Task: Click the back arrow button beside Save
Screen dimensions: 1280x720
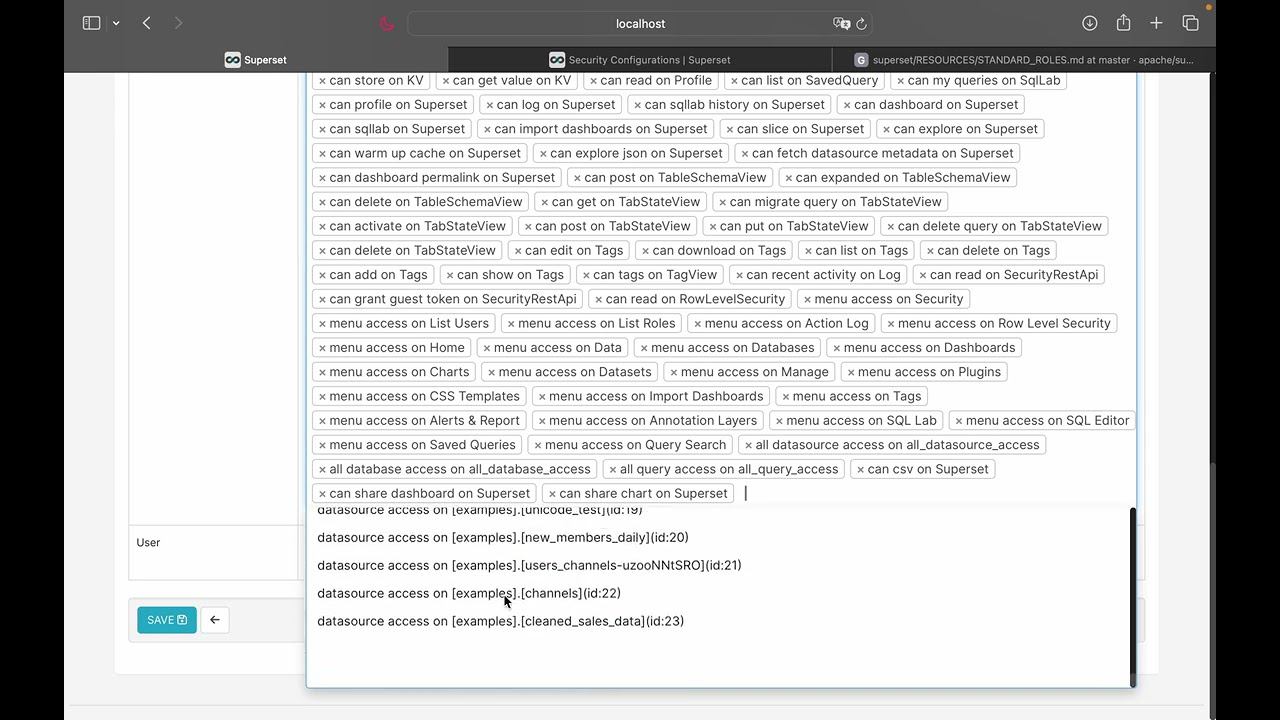Action: (215, 620)
